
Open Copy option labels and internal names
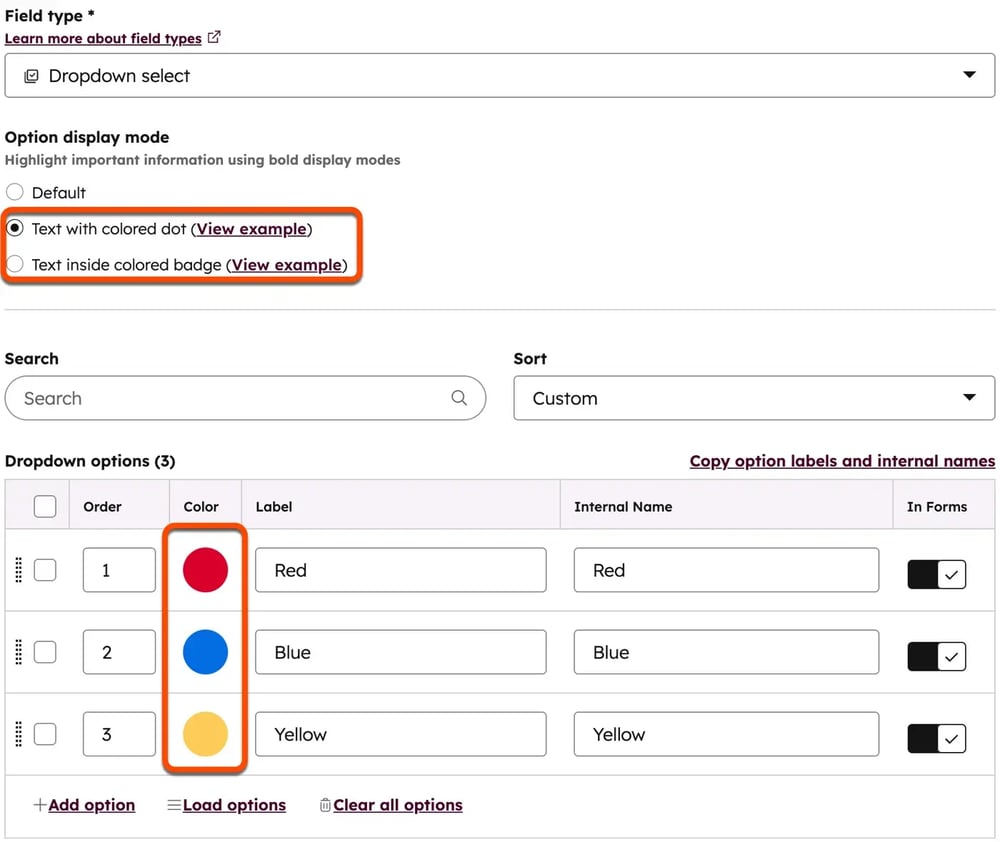(x=842, y=461)
